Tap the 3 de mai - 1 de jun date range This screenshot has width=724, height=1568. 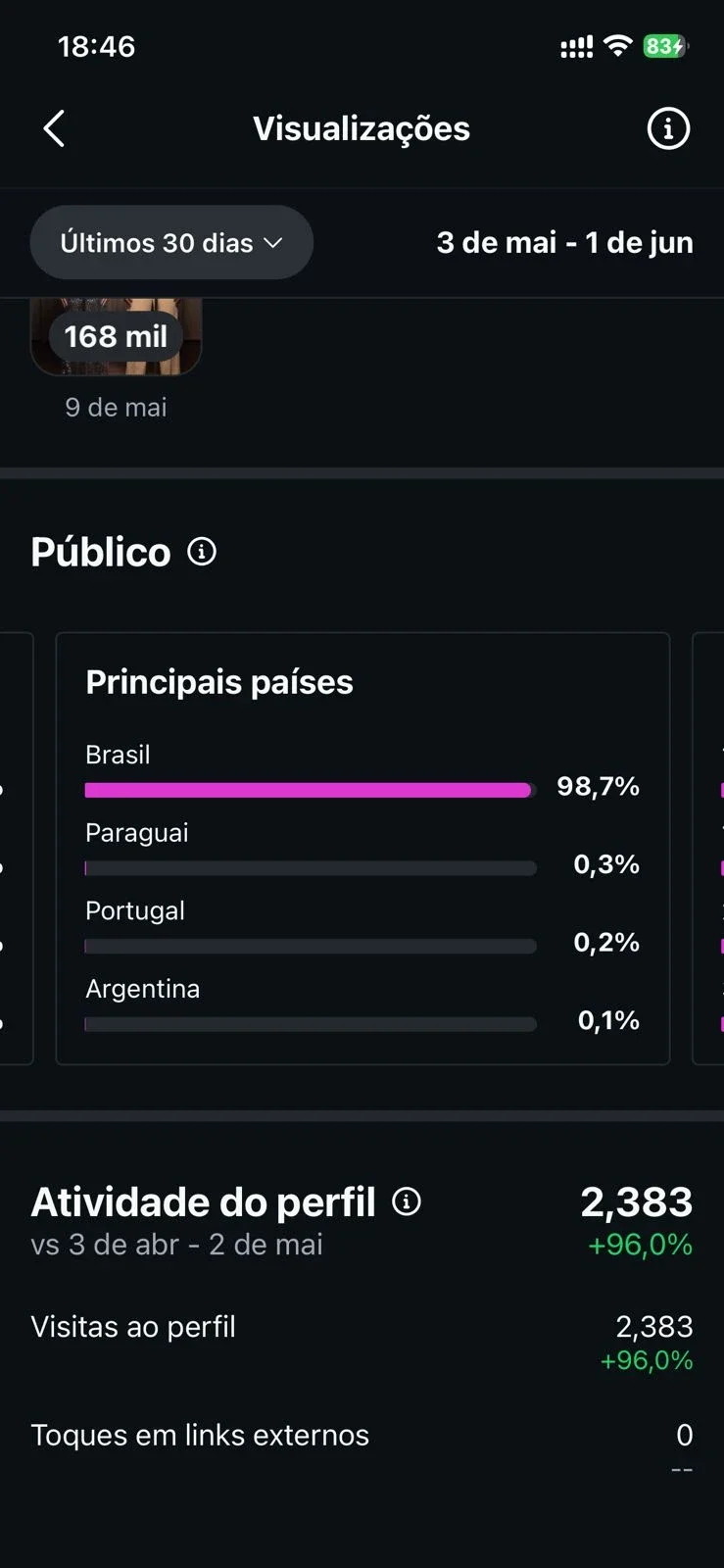[x=565, y=242]
